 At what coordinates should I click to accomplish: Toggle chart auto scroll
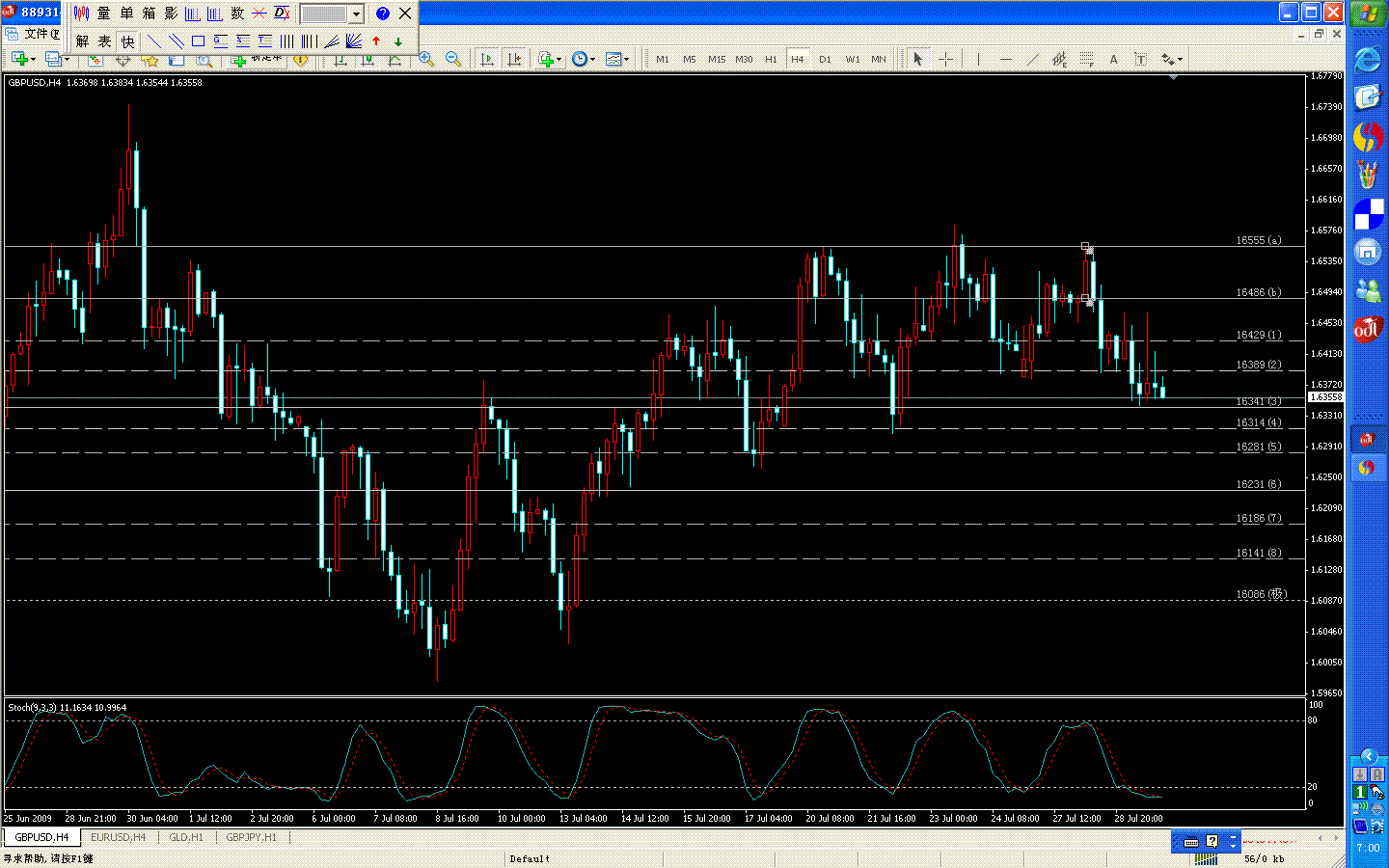(487, 59)
